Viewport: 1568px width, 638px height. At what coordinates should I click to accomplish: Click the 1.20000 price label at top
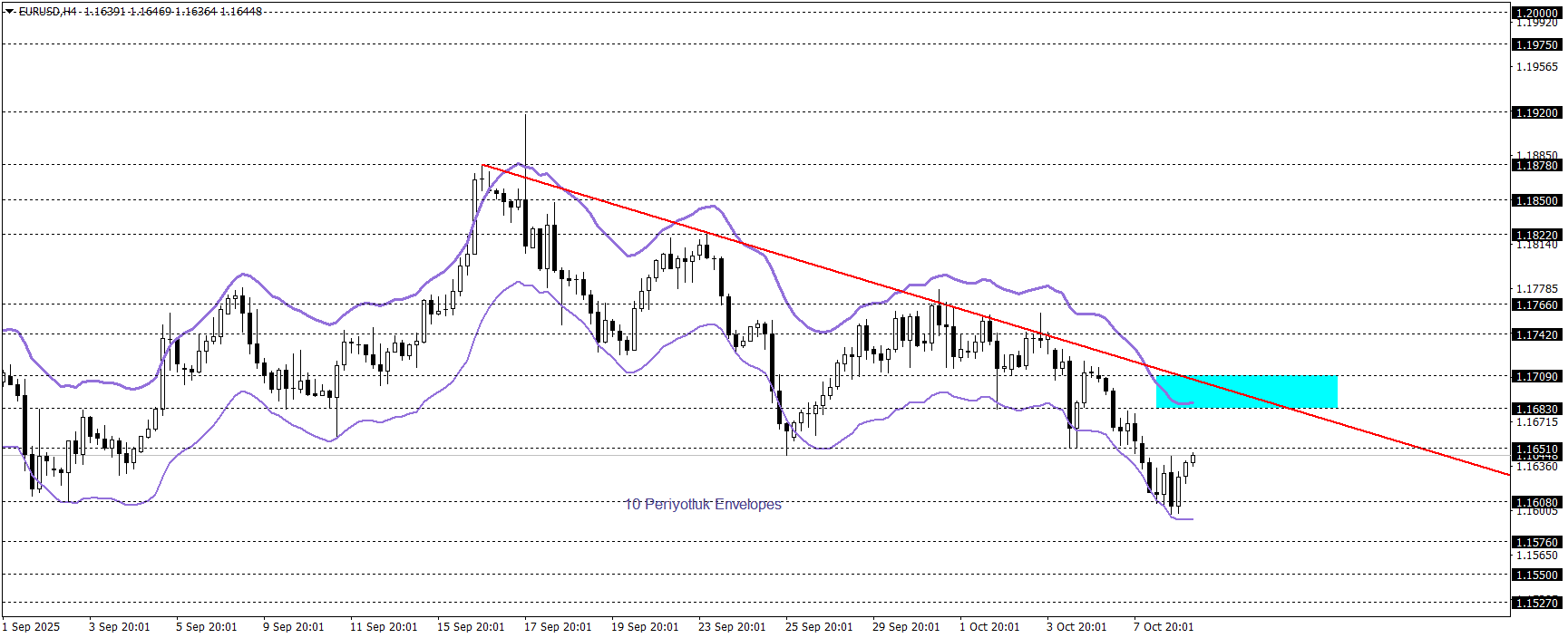pos(1536,13)
